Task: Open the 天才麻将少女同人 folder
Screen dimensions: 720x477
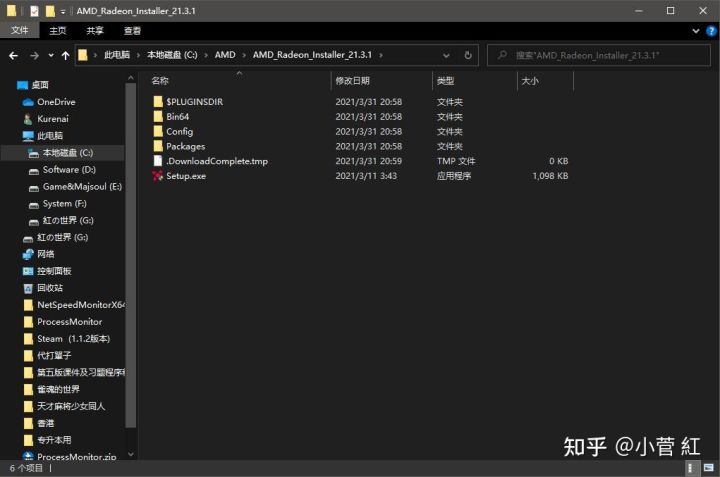Action: (x=71, y=406)
